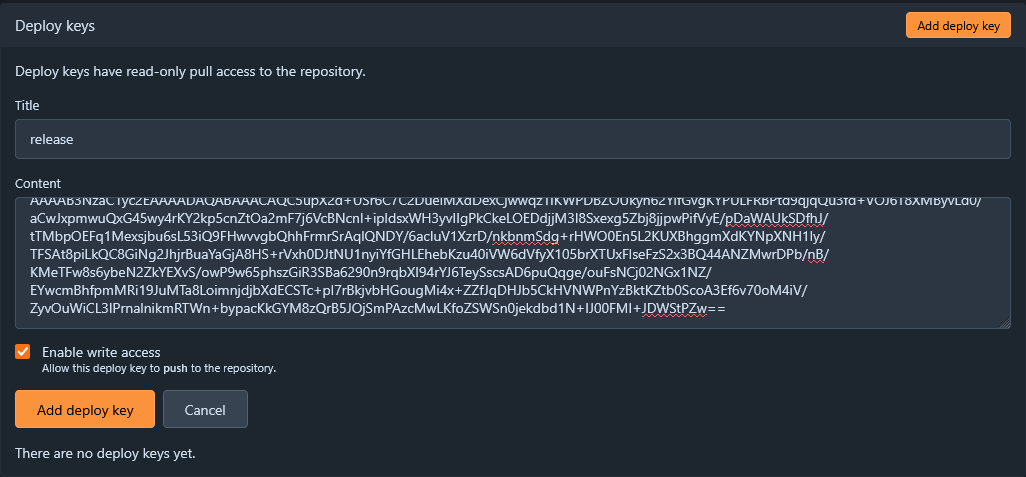
Task: Place cursor on underlined word "nkbnmSdg"
Action: pos(525,234)
